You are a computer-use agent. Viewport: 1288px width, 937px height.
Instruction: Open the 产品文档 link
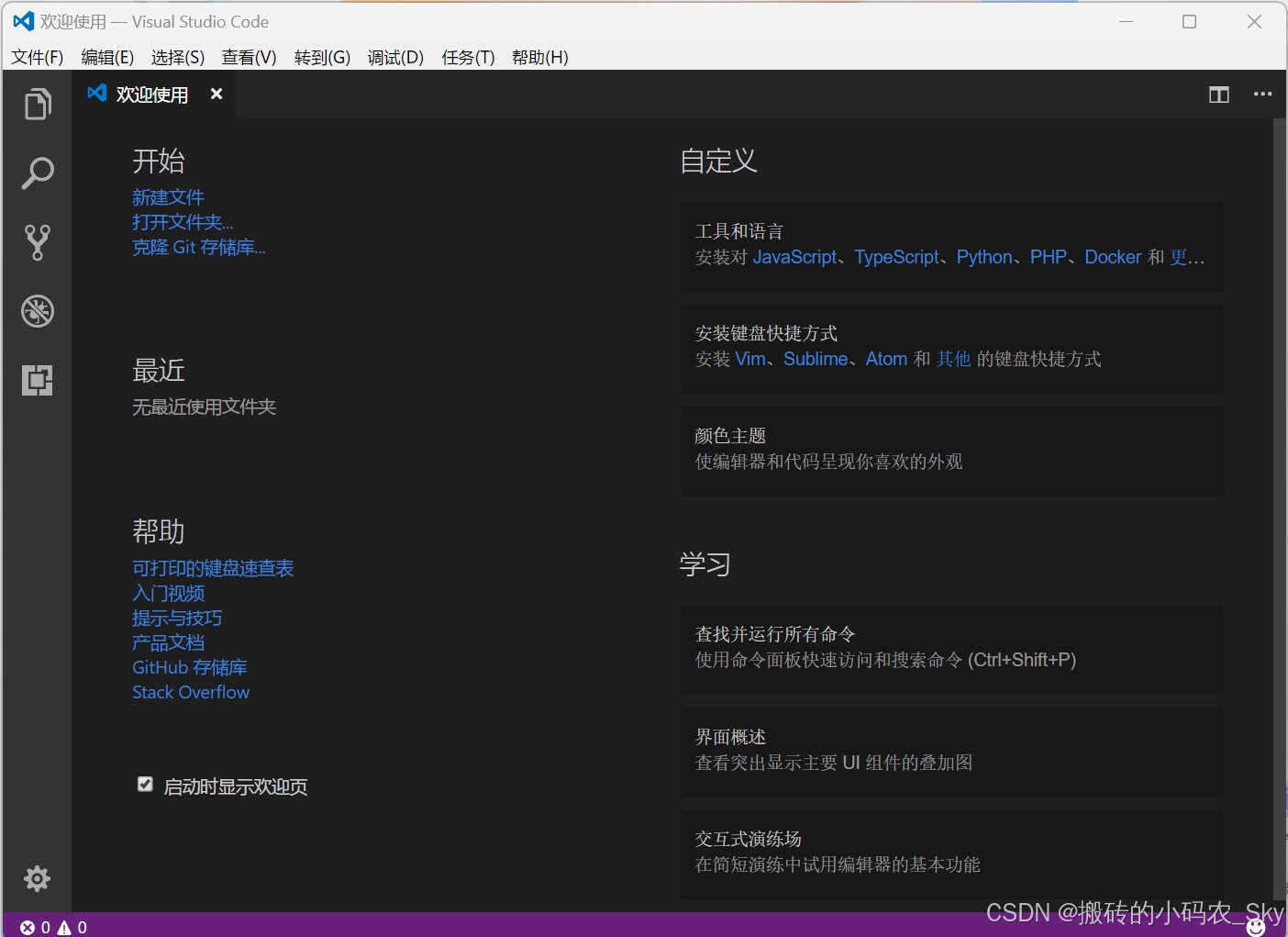168,642
